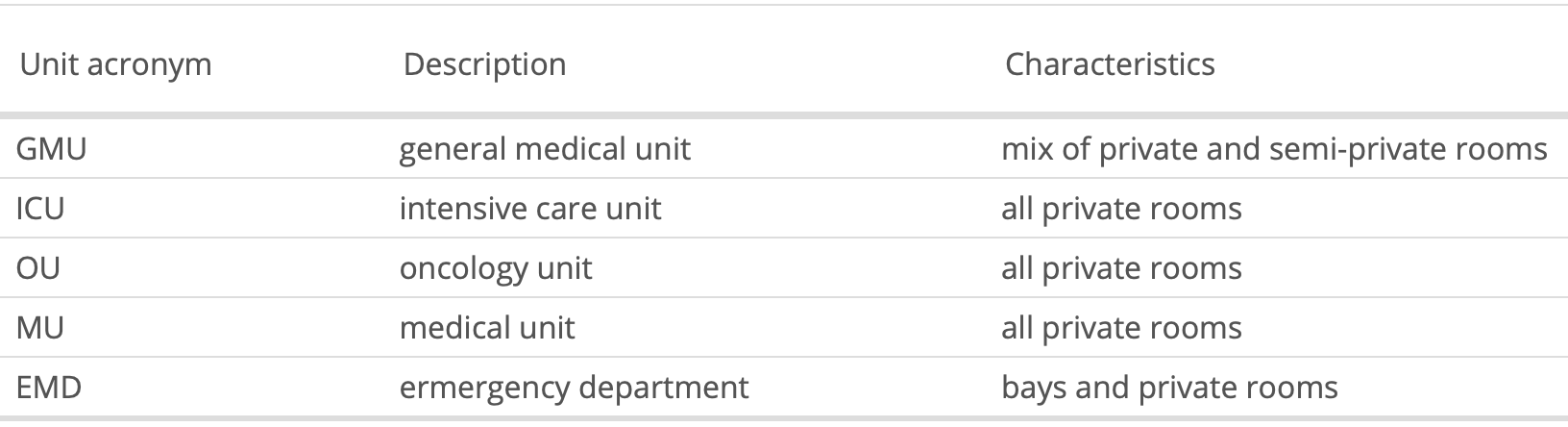The height and width of the screenshot is (427, 1568).
Task: Select the ICU acronym cell
Action: 40,209
